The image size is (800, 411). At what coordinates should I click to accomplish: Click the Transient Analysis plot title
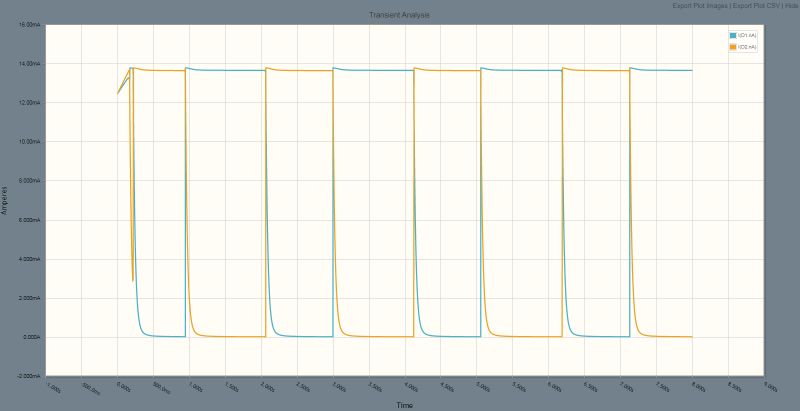click(399, 15)
